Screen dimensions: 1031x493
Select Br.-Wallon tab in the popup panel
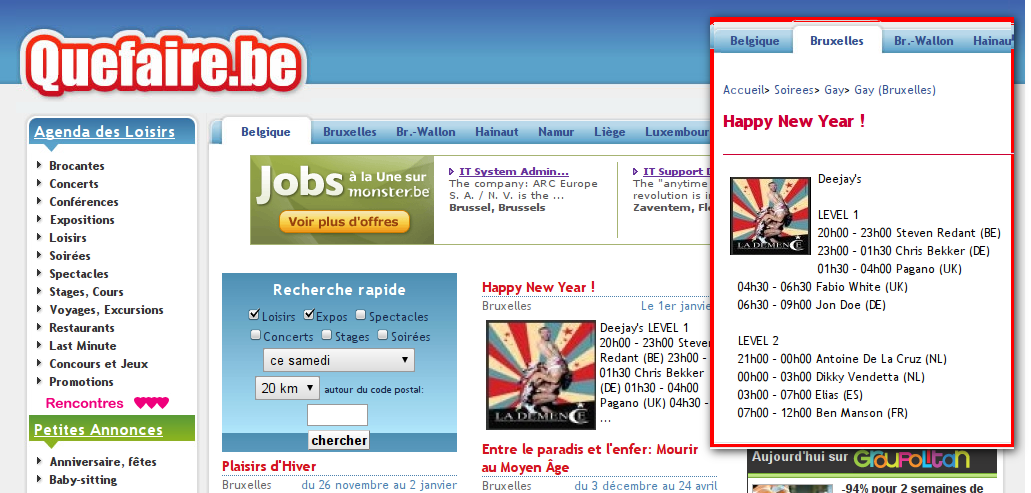(924, 41)
